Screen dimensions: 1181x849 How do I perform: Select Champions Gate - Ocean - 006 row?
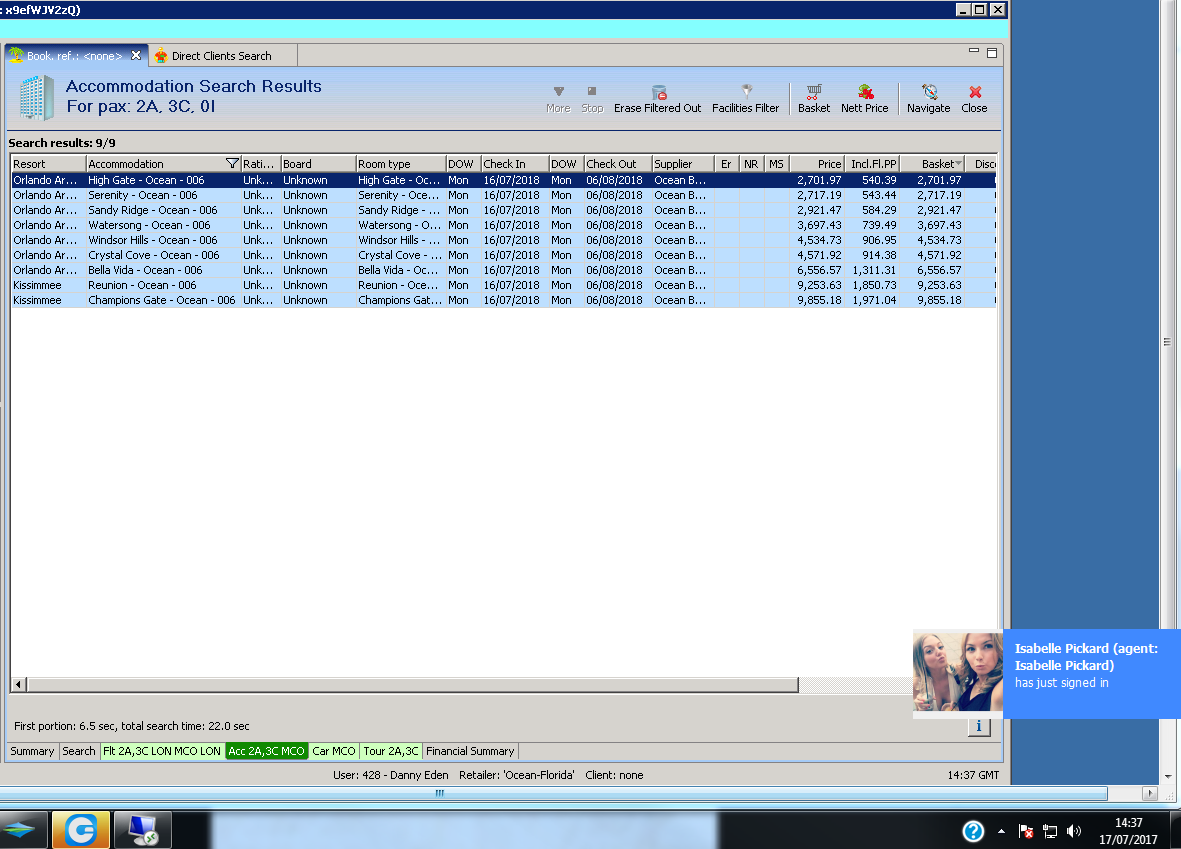pyautogui.click(x=503, y=301)
